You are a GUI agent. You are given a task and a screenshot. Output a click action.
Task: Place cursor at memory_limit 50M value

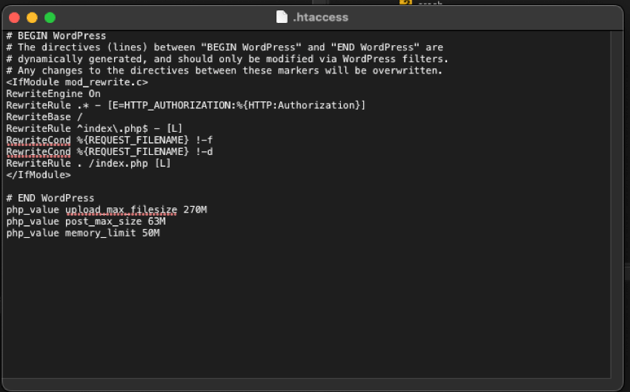[151, 233]
